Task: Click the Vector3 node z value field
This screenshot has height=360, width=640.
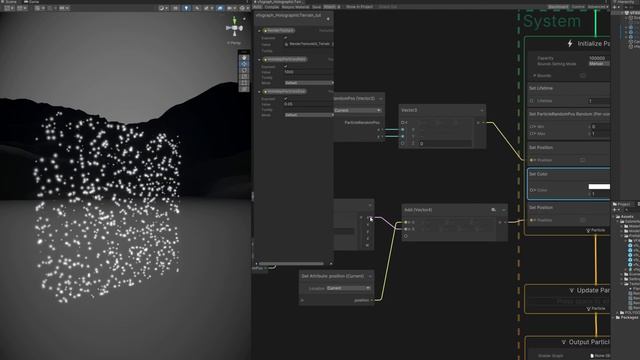Action: pos(445,144)
